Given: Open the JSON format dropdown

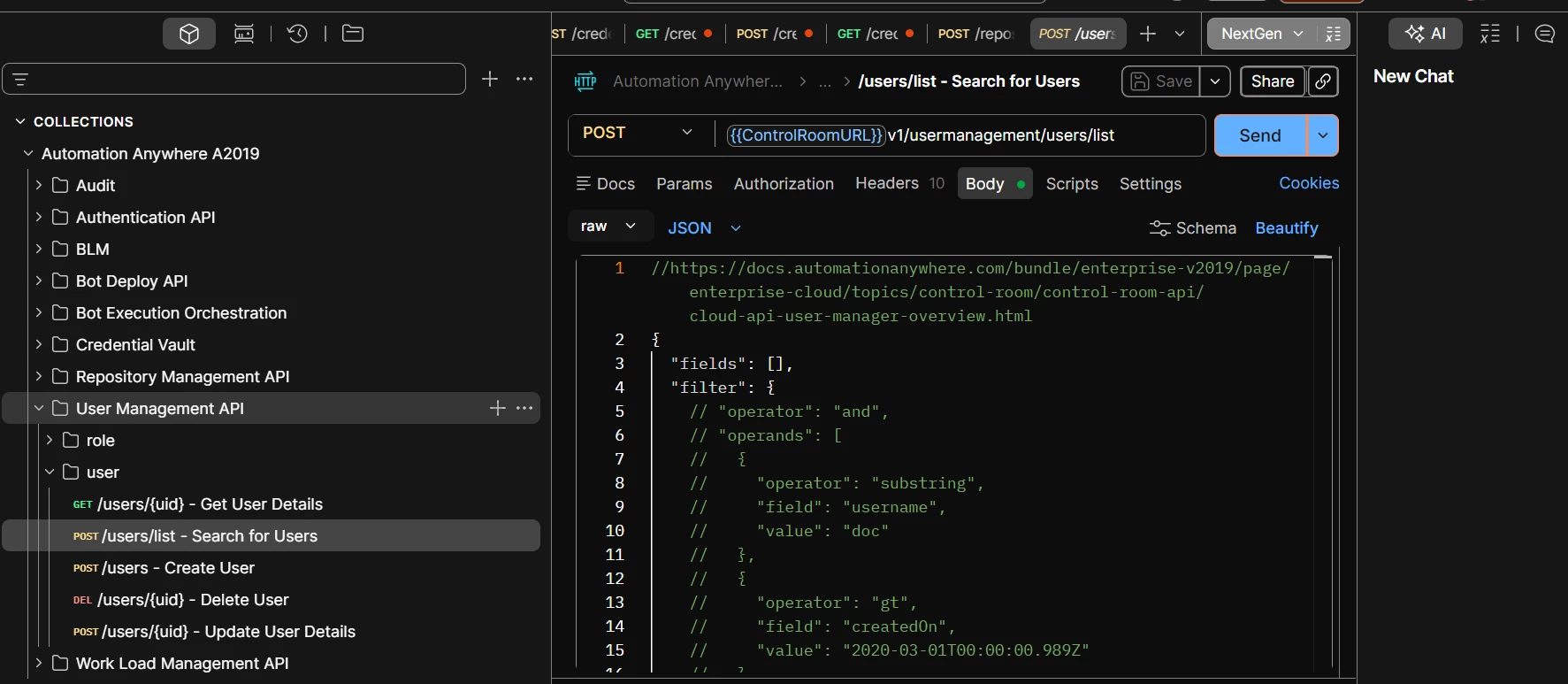Looking at the screenshot, I should click(704, 228).
